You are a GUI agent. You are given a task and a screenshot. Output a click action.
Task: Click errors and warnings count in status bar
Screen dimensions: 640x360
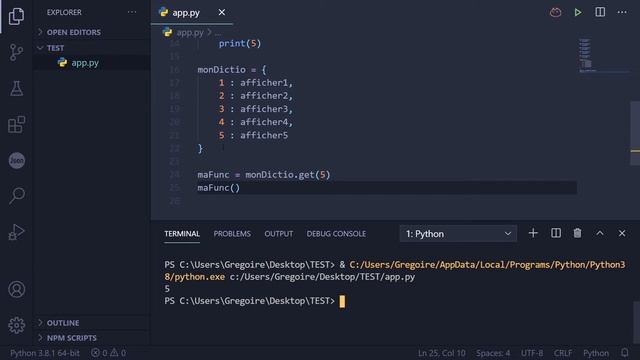click(x=109, y=353)
